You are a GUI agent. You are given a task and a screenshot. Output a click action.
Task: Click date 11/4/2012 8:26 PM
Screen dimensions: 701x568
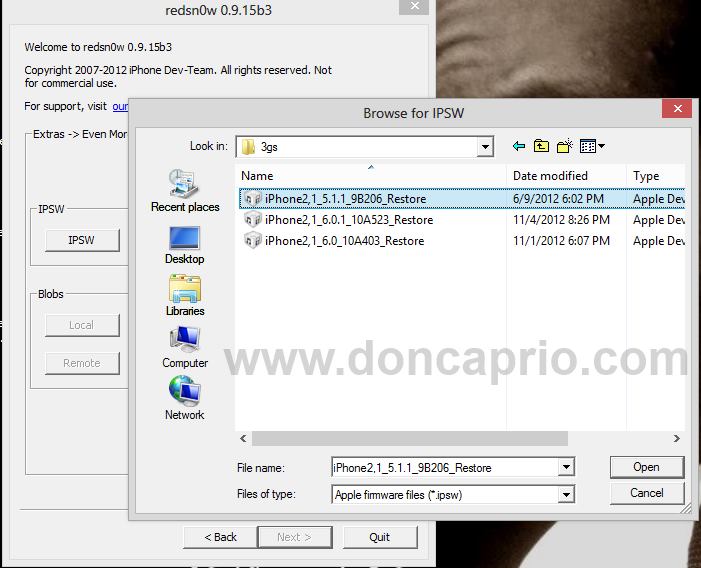pos(561,219)
